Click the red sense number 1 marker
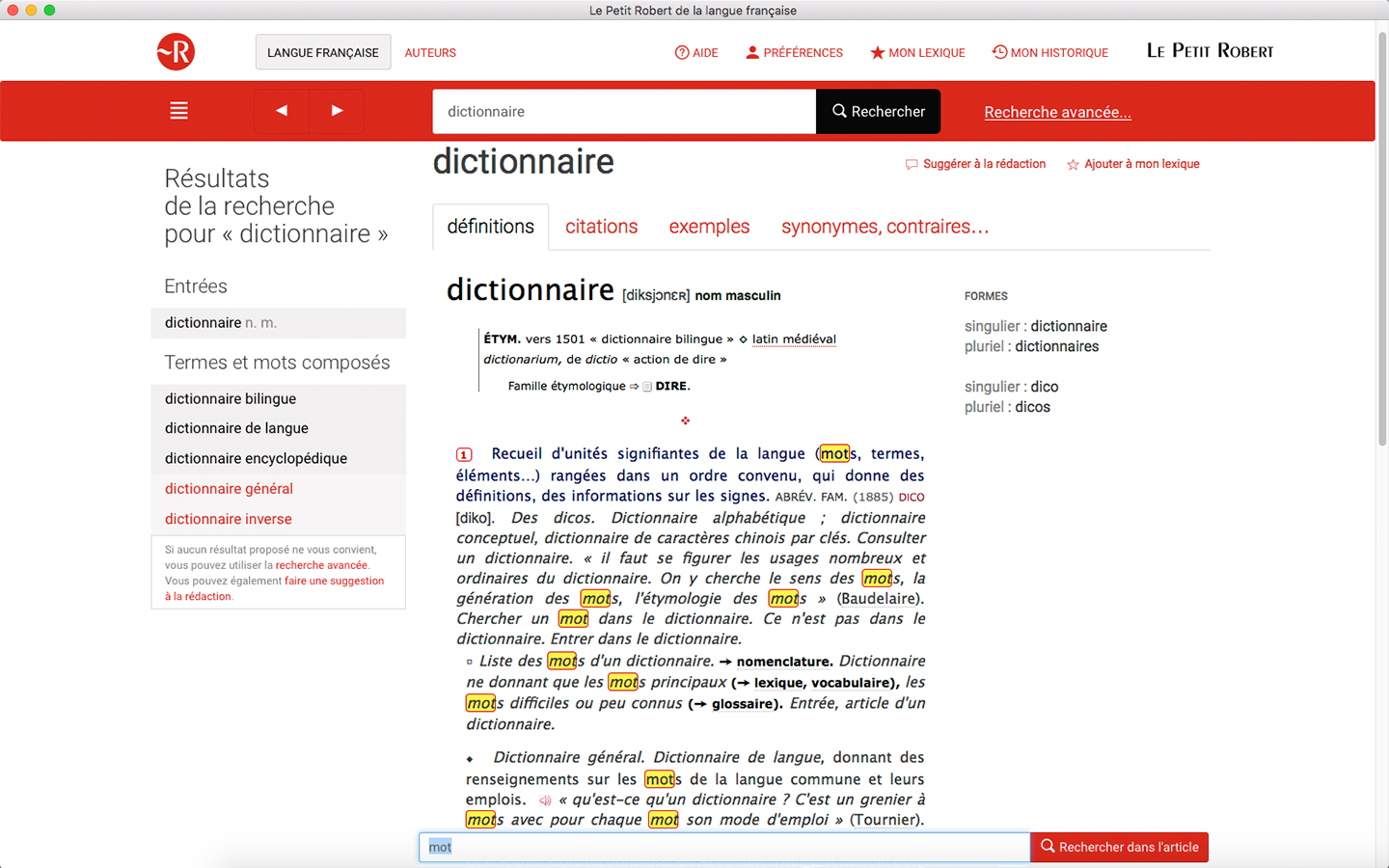This screenshot has height=868, width=1389. pyautogui.click(x=464, y=454)
